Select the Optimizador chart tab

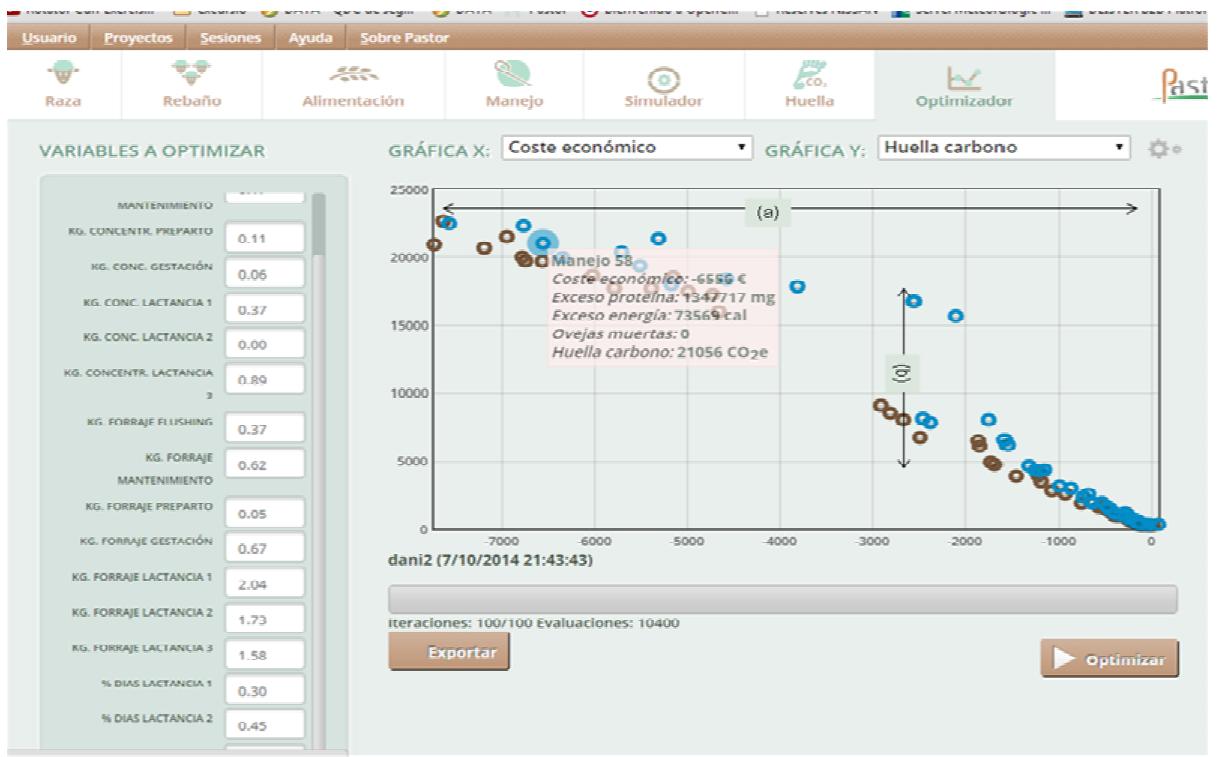964,84
